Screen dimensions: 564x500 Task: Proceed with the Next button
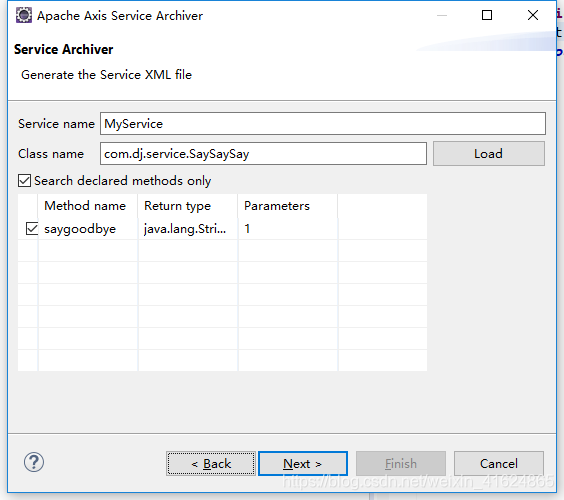coord(303,464)
